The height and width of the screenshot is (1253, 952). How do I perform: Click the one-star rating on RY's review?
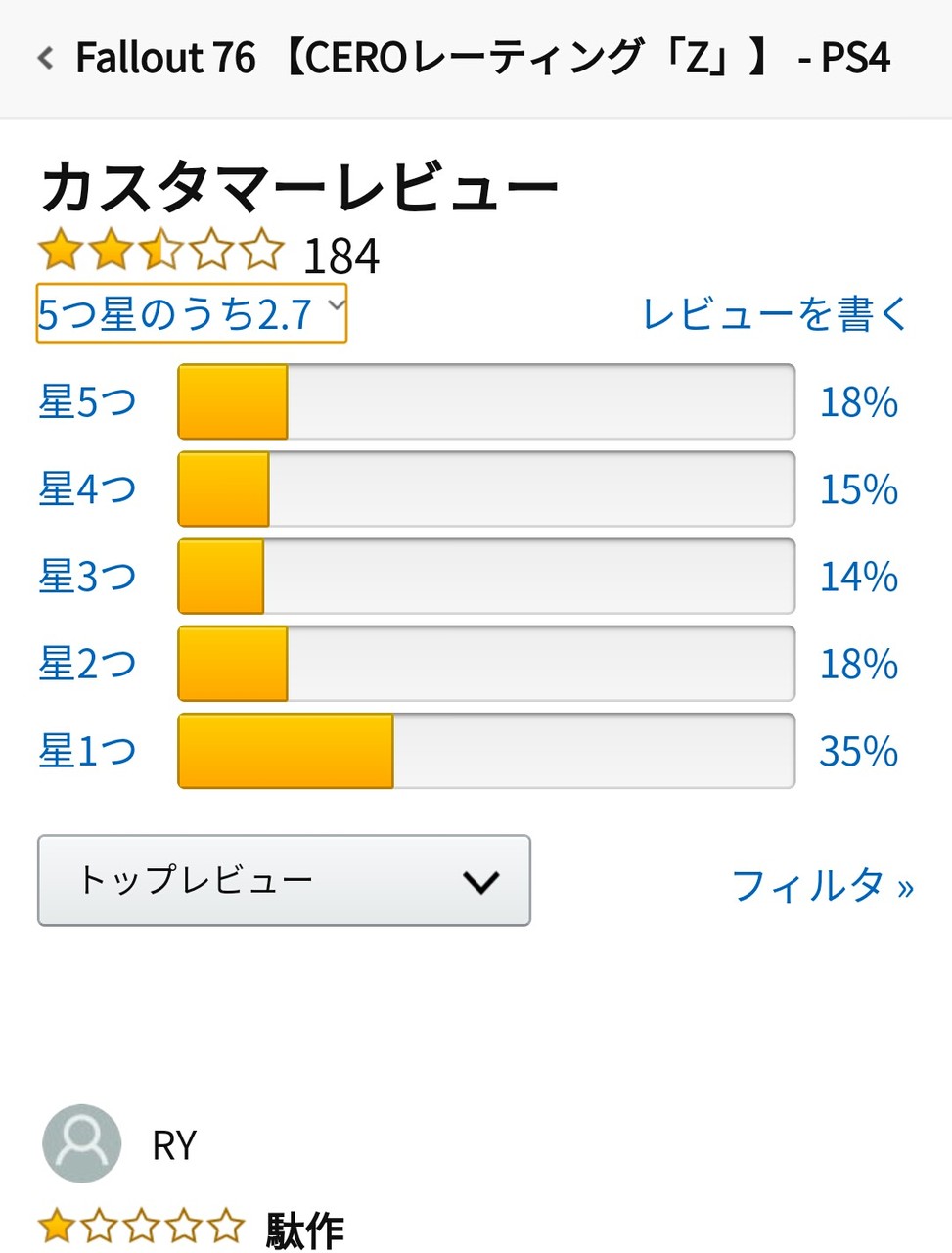click(141, 1228)
